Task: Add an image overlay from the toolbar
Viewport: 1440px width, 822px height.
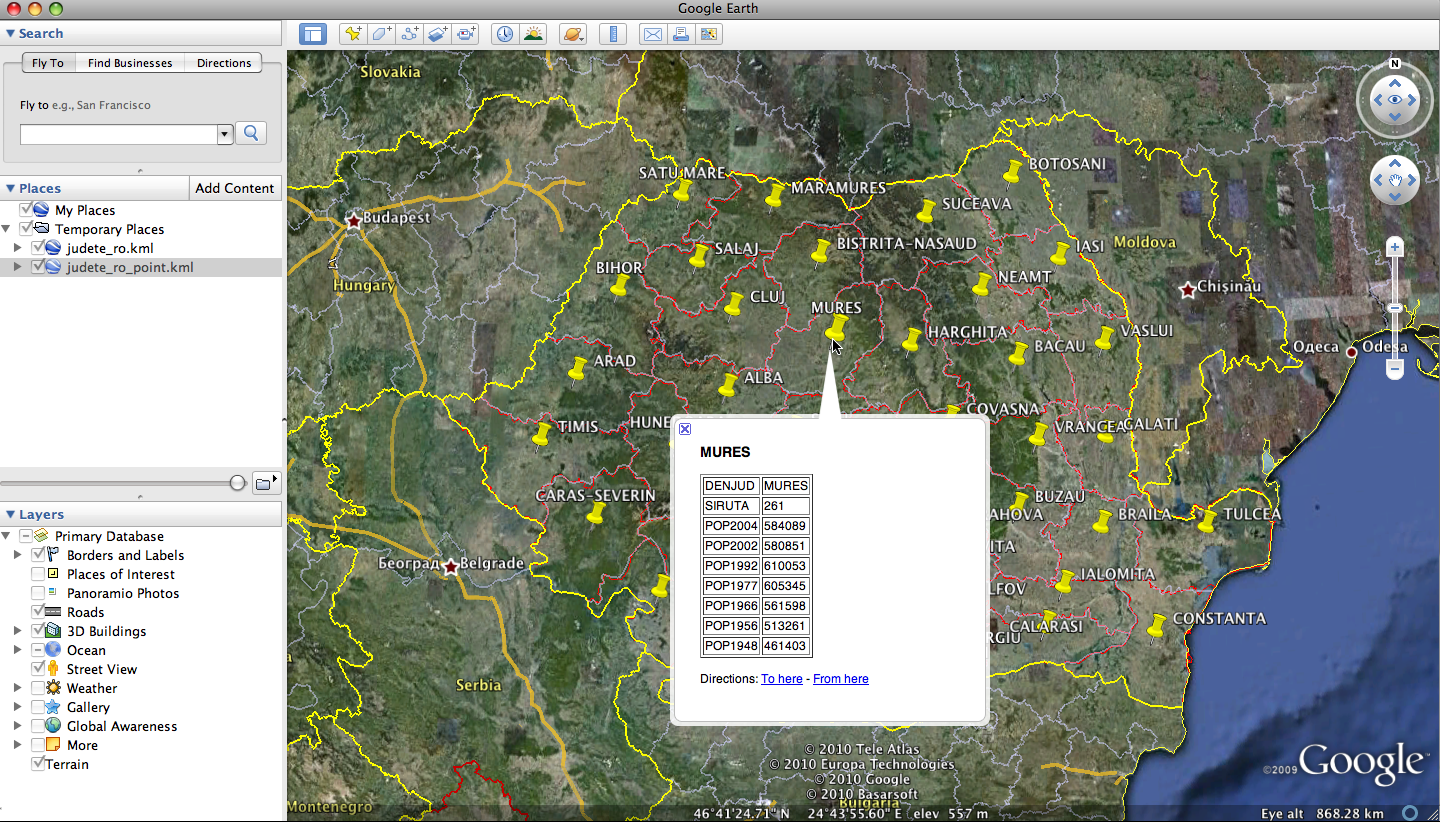Action: 437,34
